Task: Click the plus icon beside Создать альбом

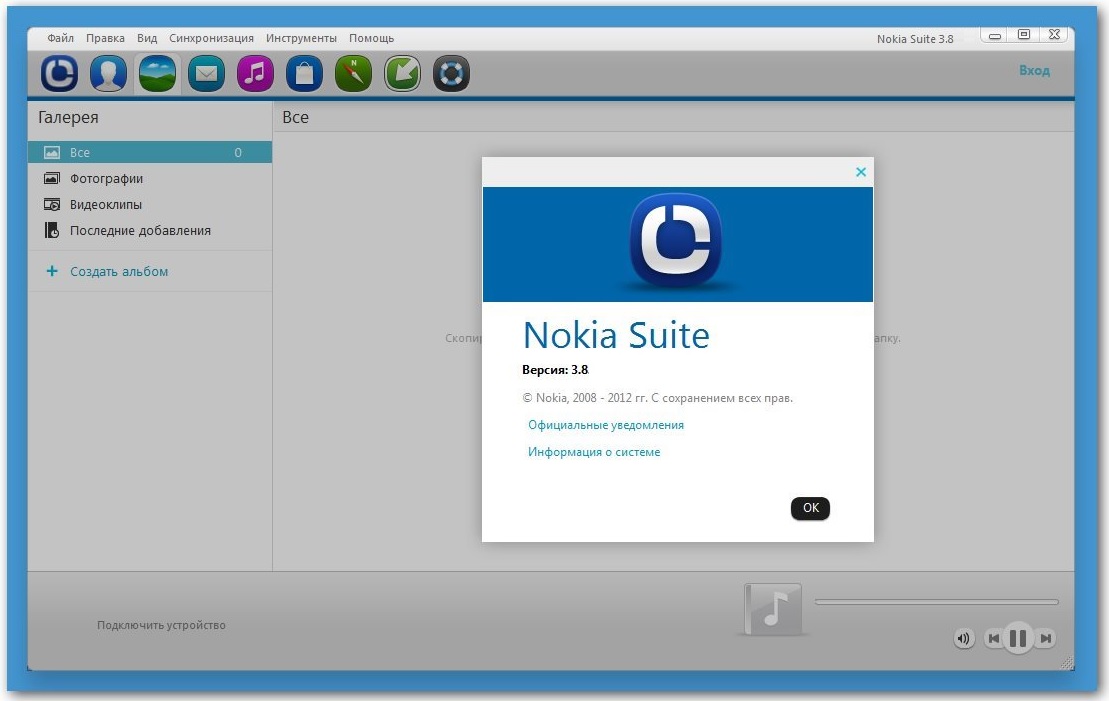Action: (52, 271)
